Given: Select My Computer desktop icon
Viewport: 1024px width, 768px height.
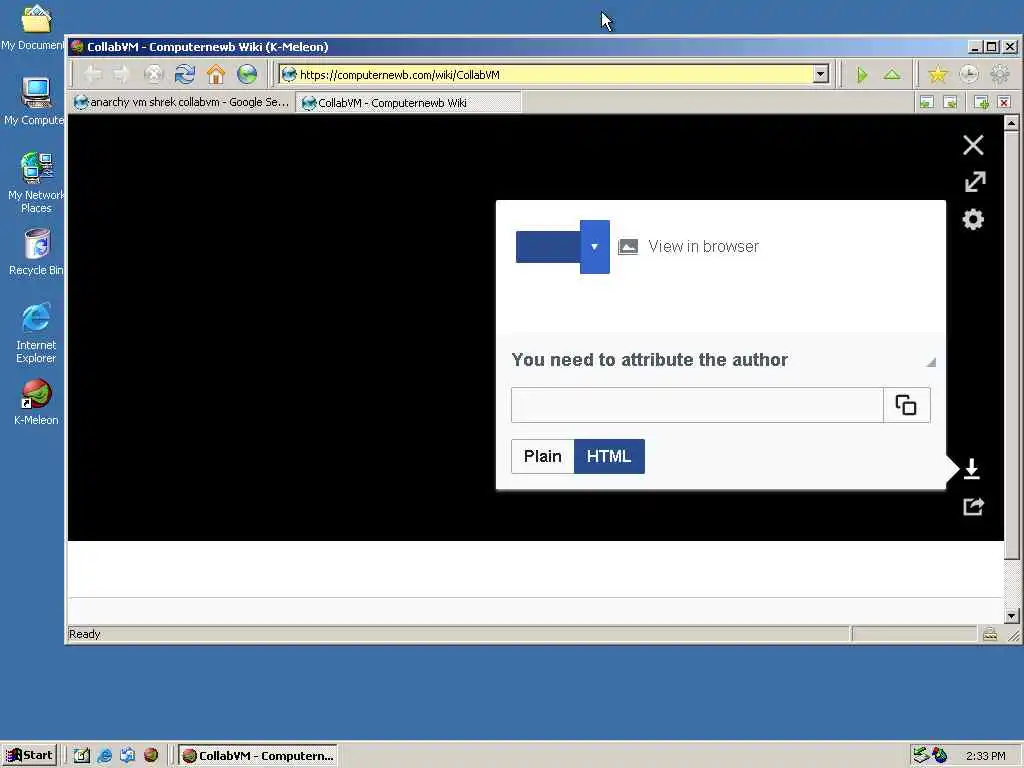Looking at the screenshot, I should point(35,101).
